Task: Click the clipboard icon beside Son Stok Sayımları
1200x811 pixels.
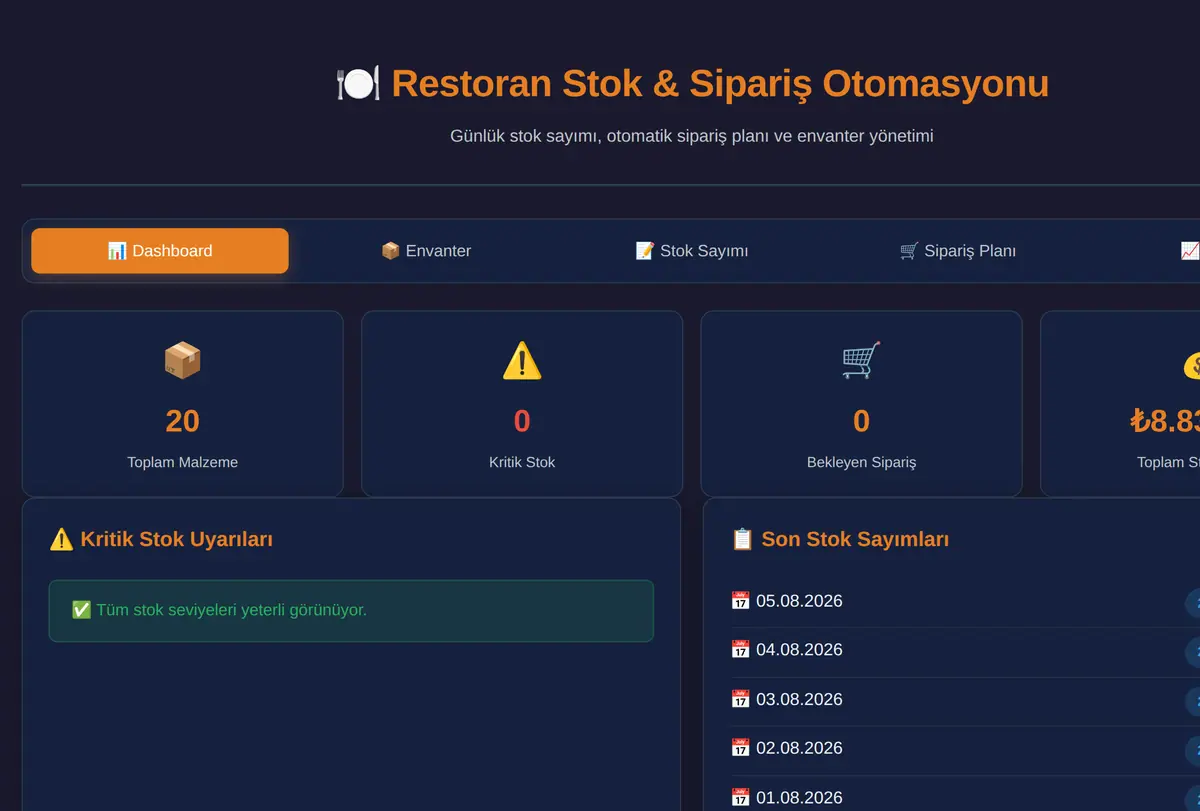Action: point(742,540)
